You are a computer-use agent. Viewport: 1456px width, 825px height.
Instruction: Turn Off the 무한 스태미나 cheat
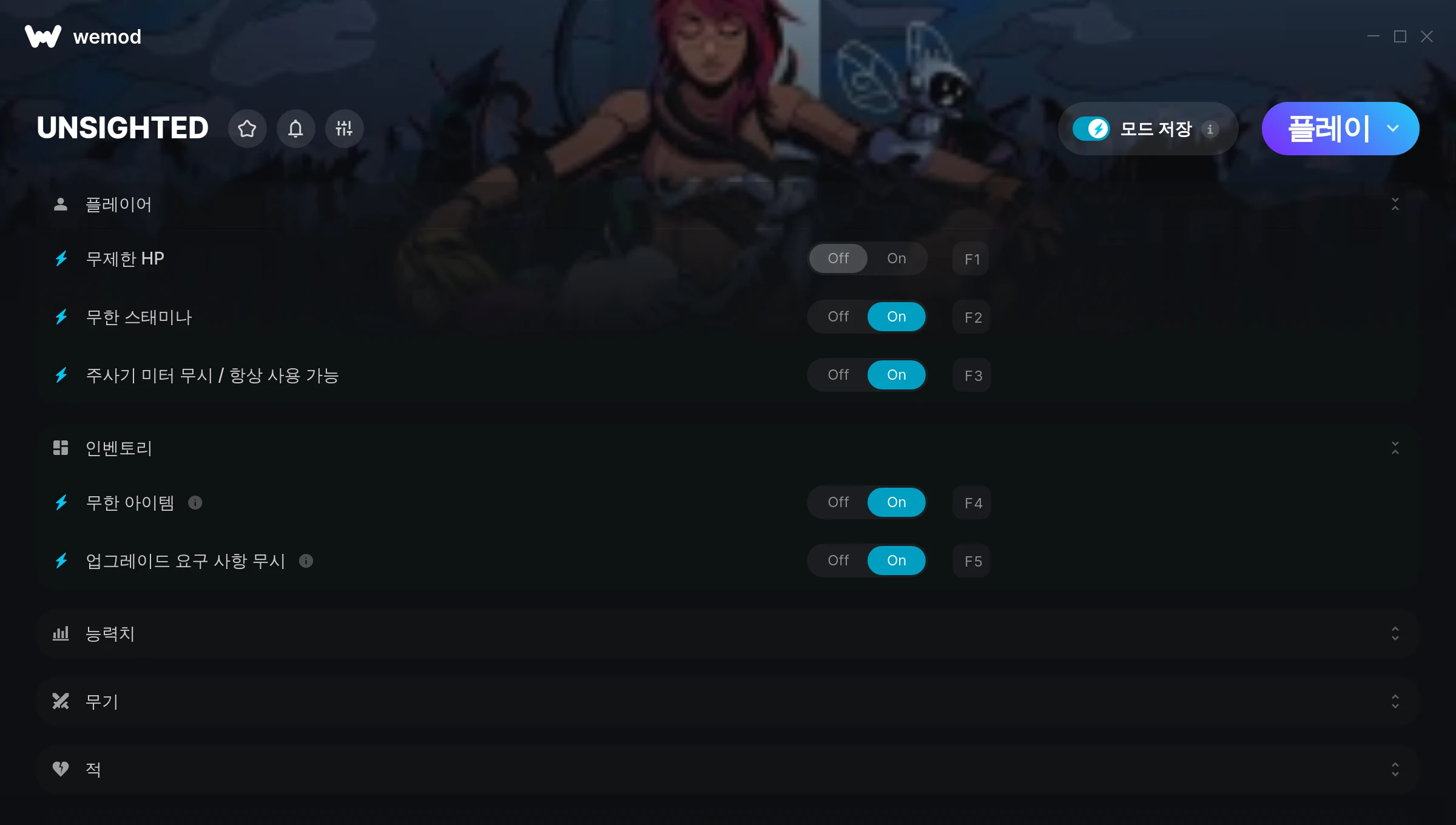pyautogui.click(x=838, y=317)
